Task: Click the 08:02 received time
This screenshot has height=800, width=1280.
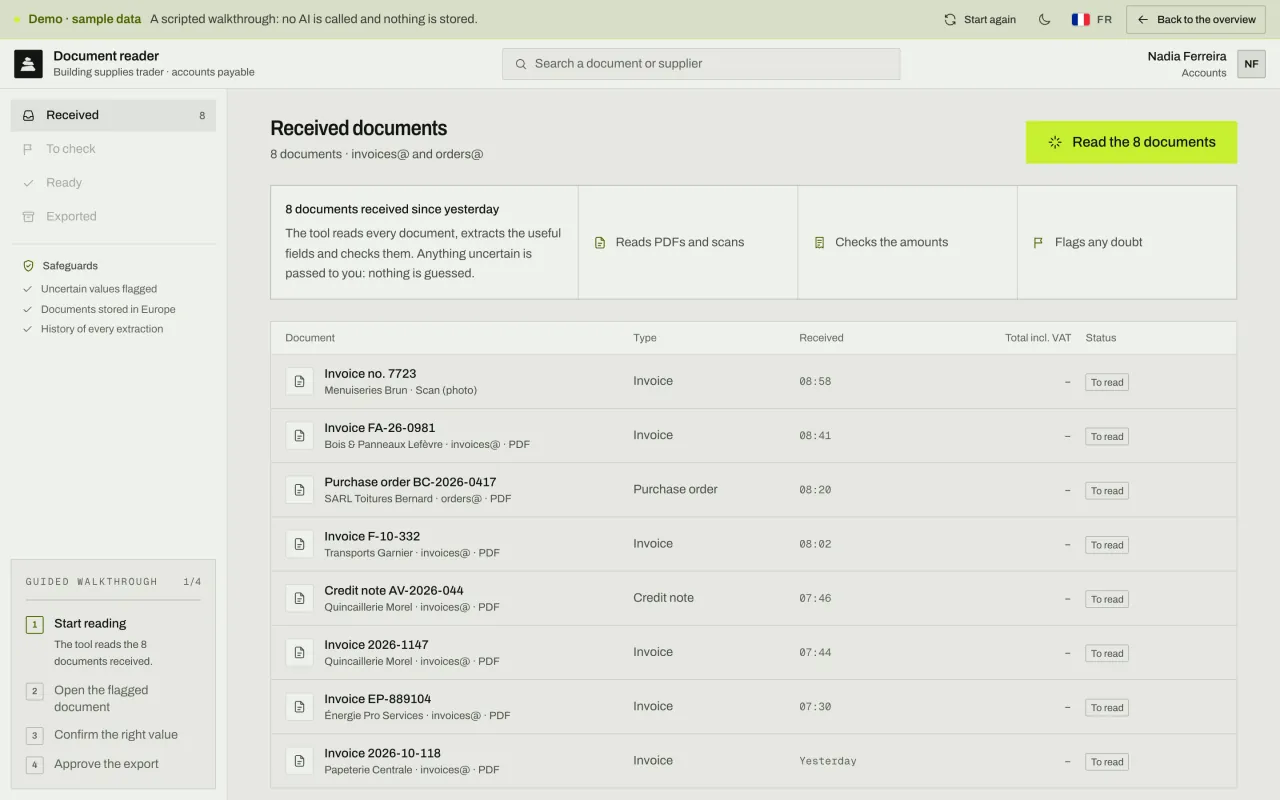Action: point(815,544)
